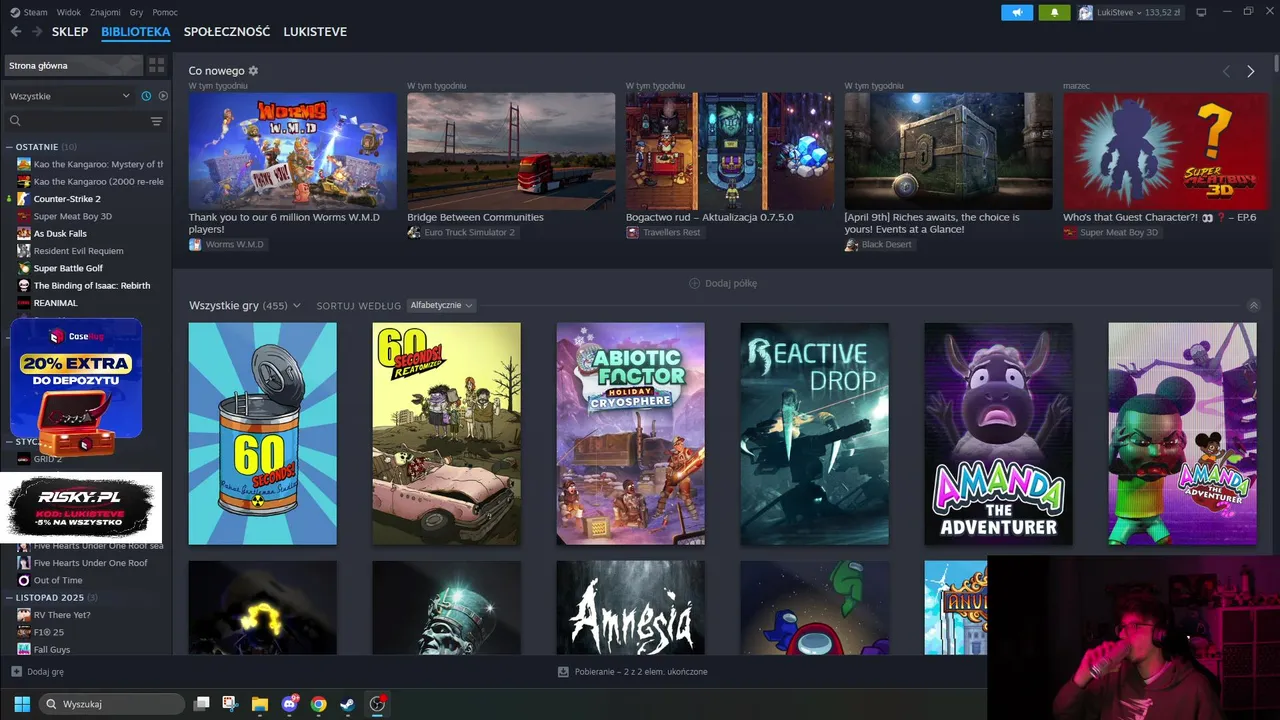Viewport: 1280px width, 720px height.
Task: Open the Pomoc menu
Action: tap(165, 12)
